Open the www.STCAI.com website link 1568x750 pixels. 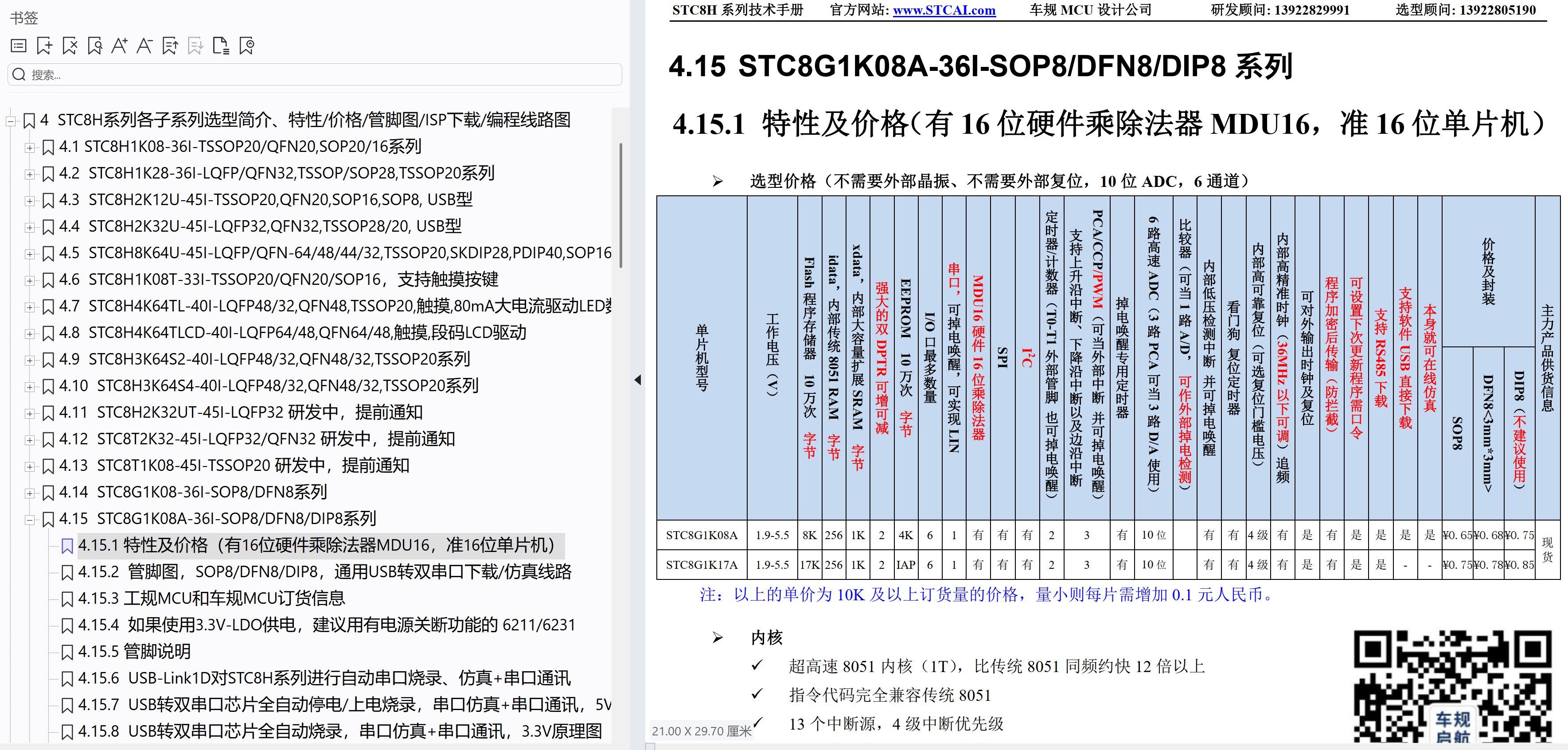(x=944, y=10)
